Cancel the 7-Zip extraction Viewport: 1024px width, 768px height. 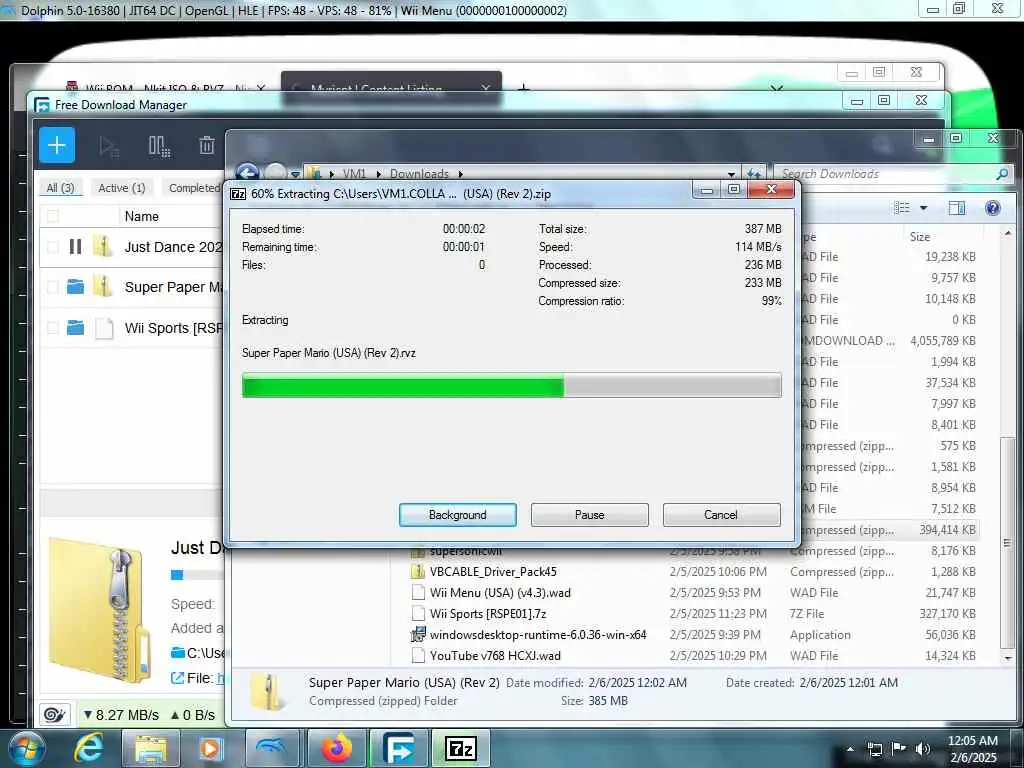click(721, 515)
